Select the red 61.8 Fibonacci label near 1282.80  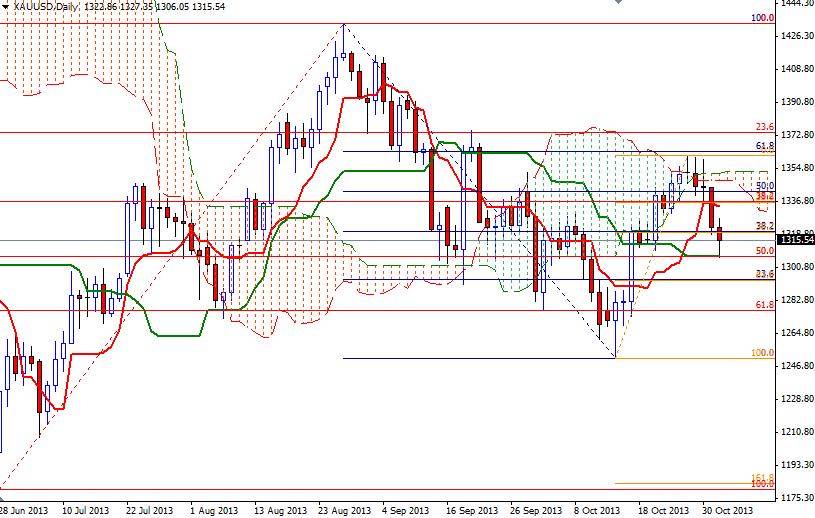765,304
